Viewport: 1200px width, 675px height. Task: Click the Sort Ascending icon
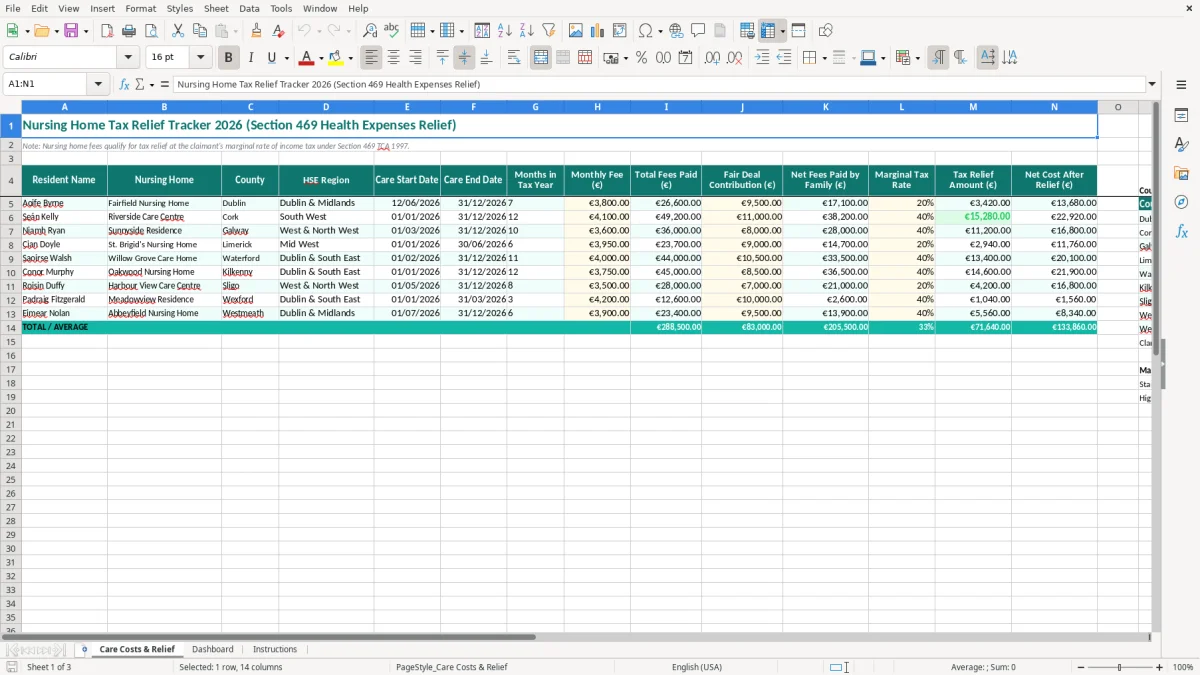505,31
